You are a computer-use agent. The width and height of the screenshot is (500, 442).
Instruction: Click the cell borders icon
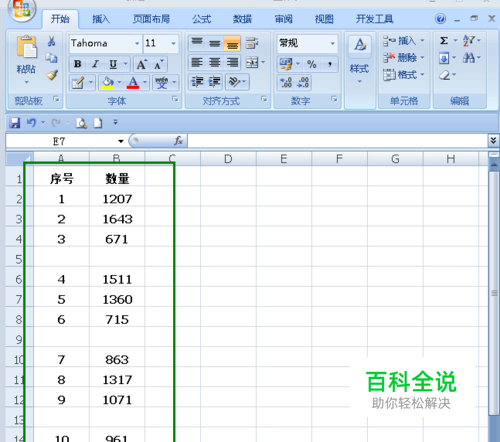[x=78, y=83]
